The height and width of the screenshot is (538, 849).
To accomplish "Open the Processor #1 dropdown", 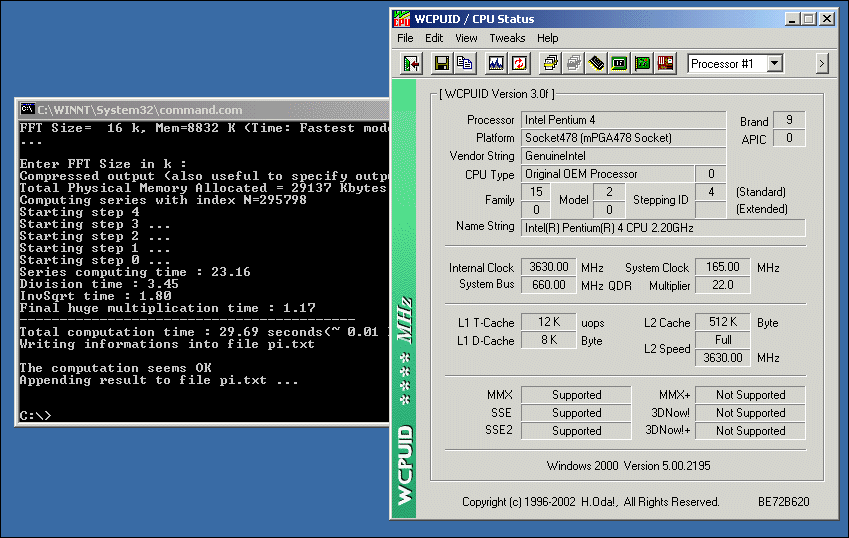I will pyautogui.click(x=775, y=64).
